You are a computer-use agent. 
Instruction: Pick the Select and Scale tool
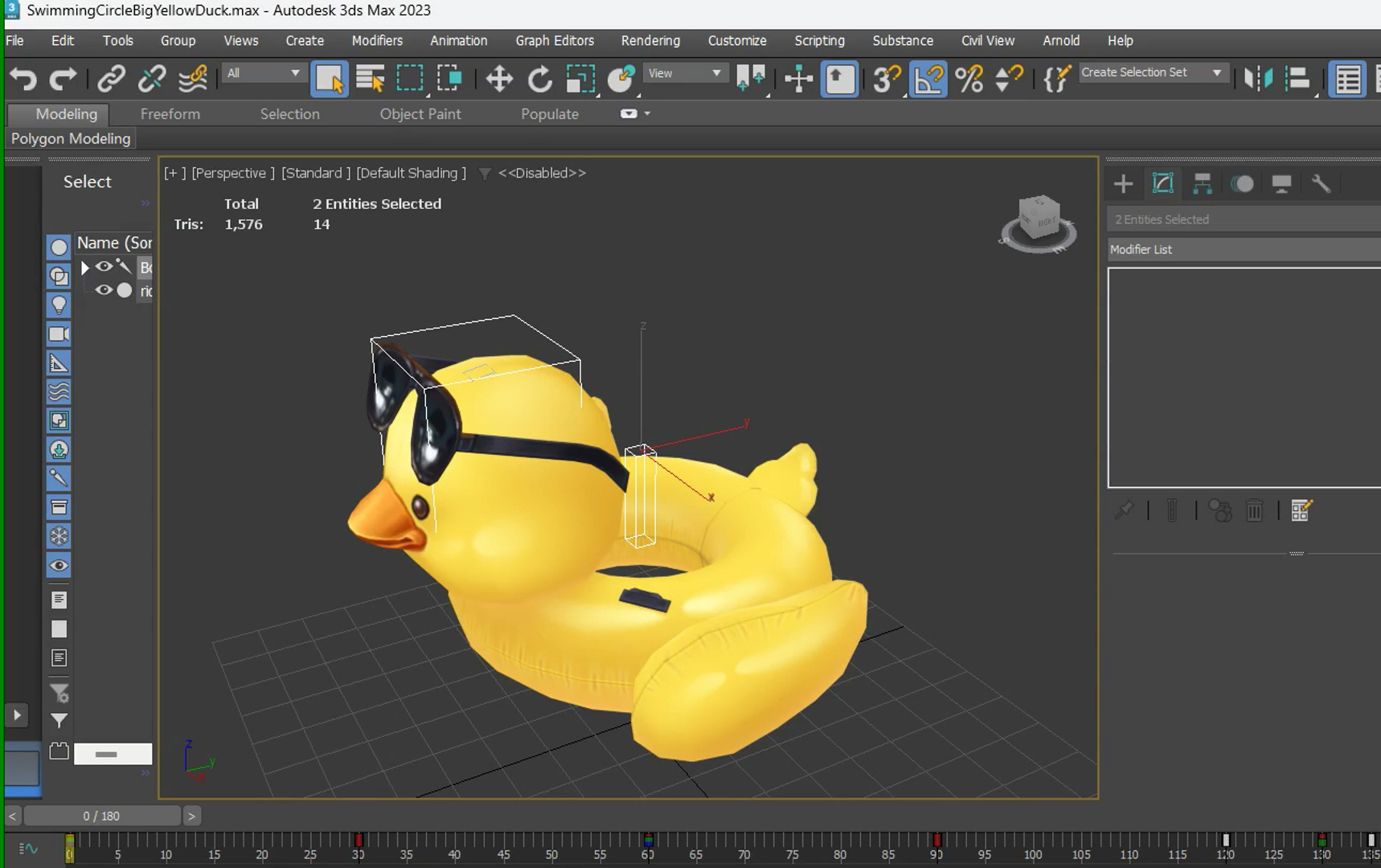(580, 79)
